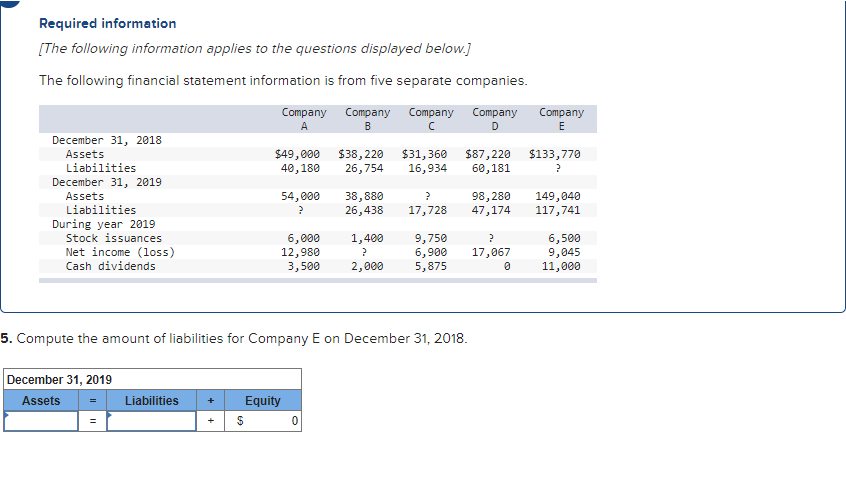Click the $31,360 assets value
This screenshot has height=497, width=846.
tap(424, 154)
